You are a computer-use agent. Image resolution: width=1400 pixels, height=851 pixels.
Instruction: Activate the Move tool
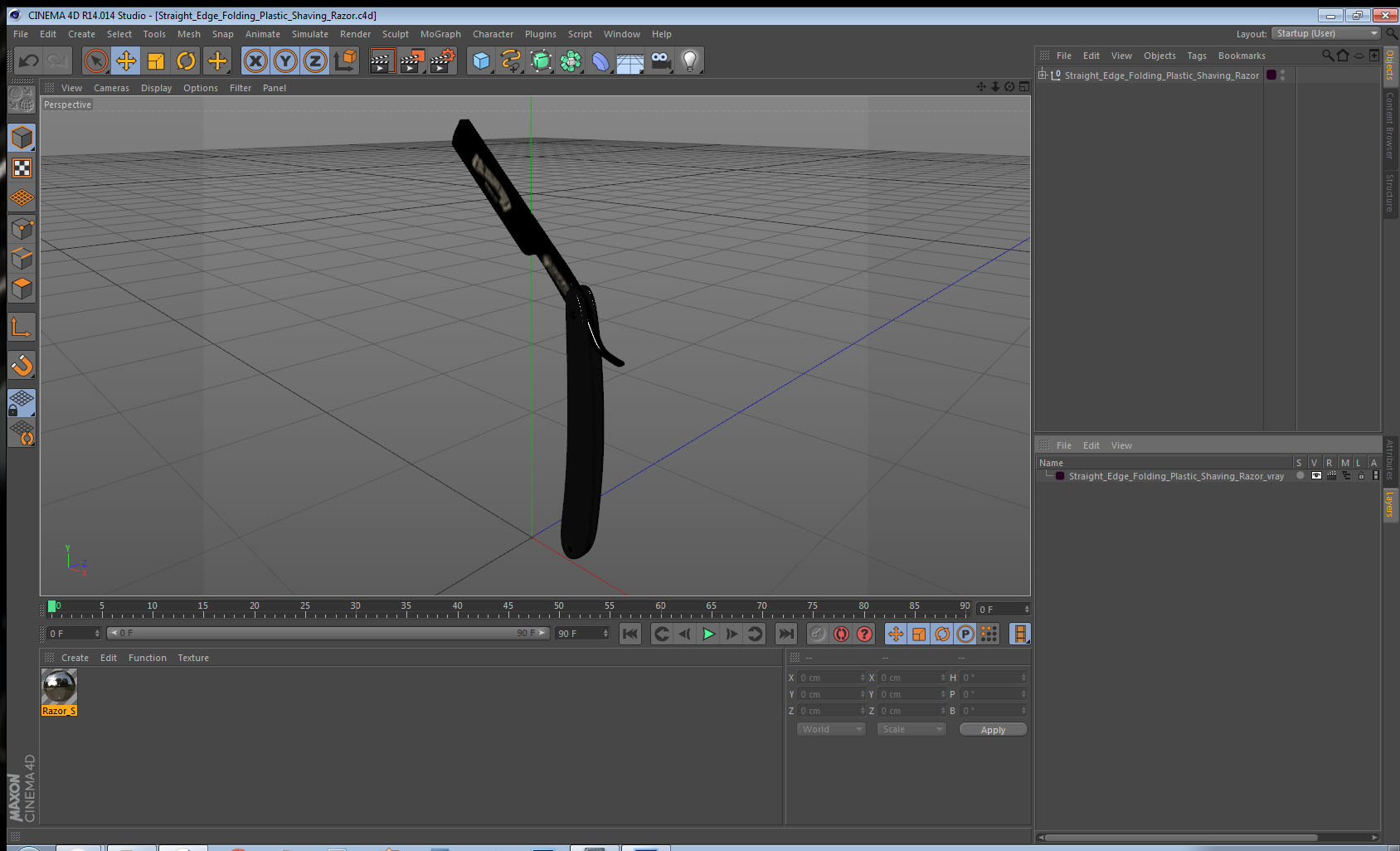tap(126, 61)
